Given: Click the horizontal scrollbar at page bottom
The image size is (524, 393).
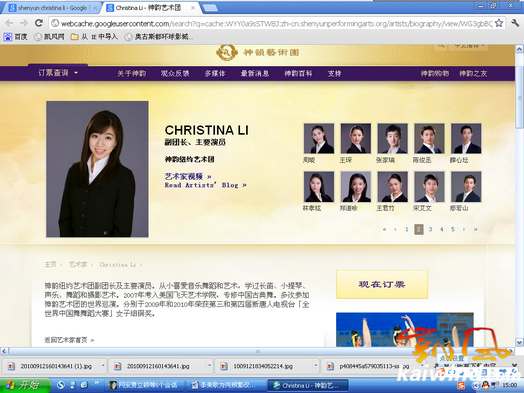Looking at the screenshot, I should (258, 351).
